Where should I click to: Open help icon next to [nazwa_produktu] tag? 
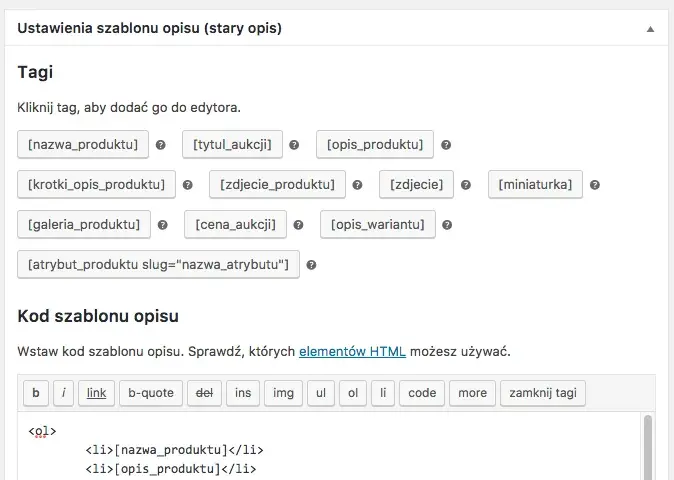(x=160, y=145)
